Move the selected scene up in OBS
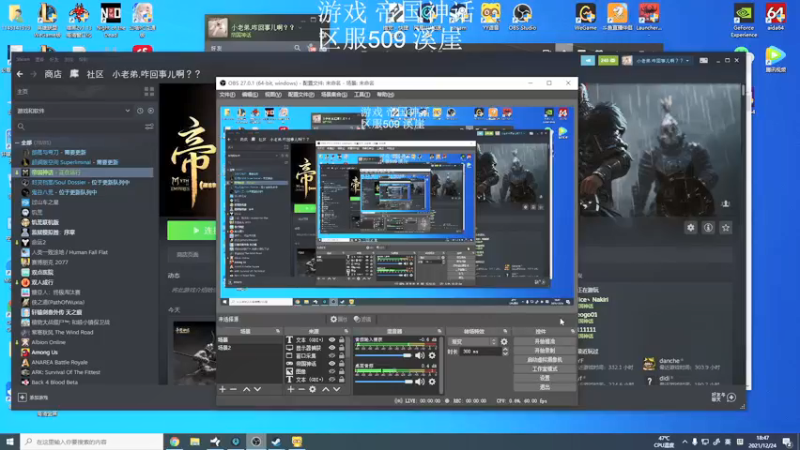Screen dimensions: 800x450 tap(246, 389)
